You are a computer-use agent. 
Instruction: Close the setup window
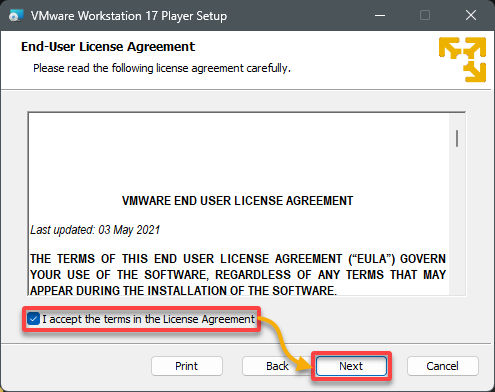click(471, 15)
